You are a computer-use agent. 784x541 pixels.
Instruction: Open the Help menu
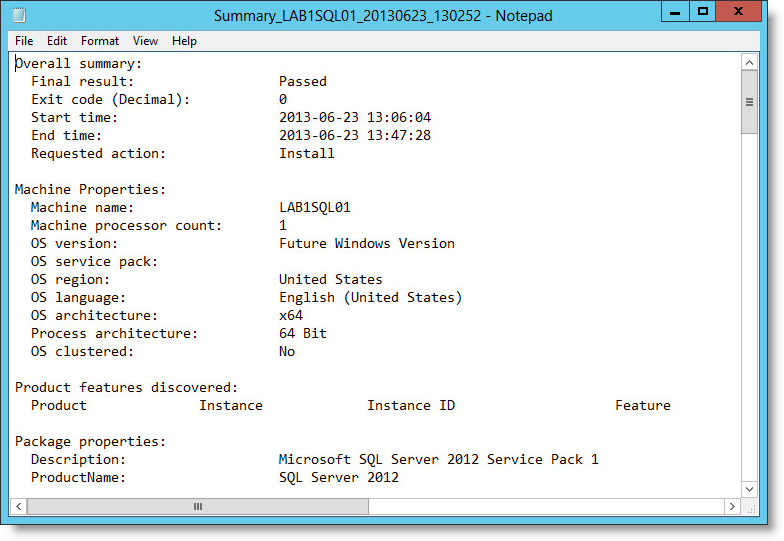tap(184, 41)
